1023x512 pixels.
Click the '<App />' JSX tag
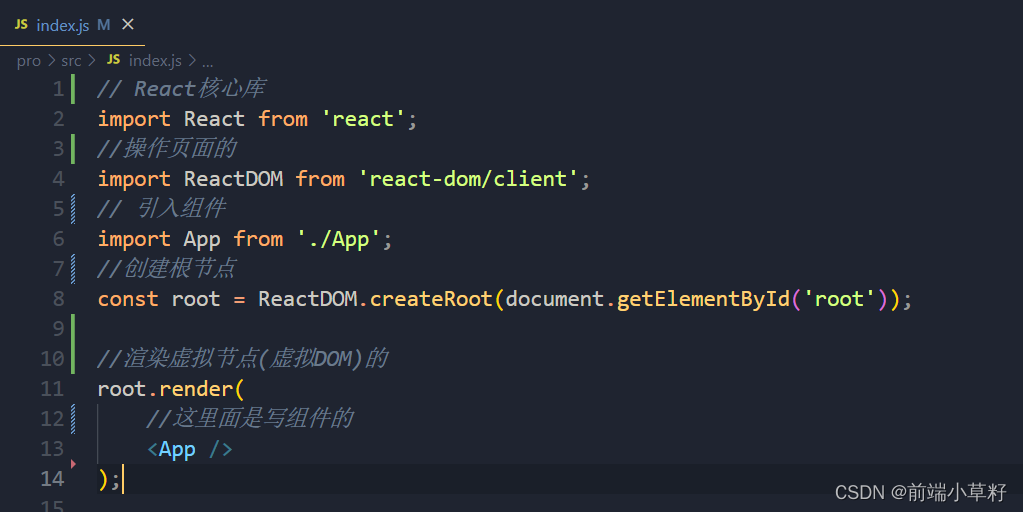click(190, 449)
